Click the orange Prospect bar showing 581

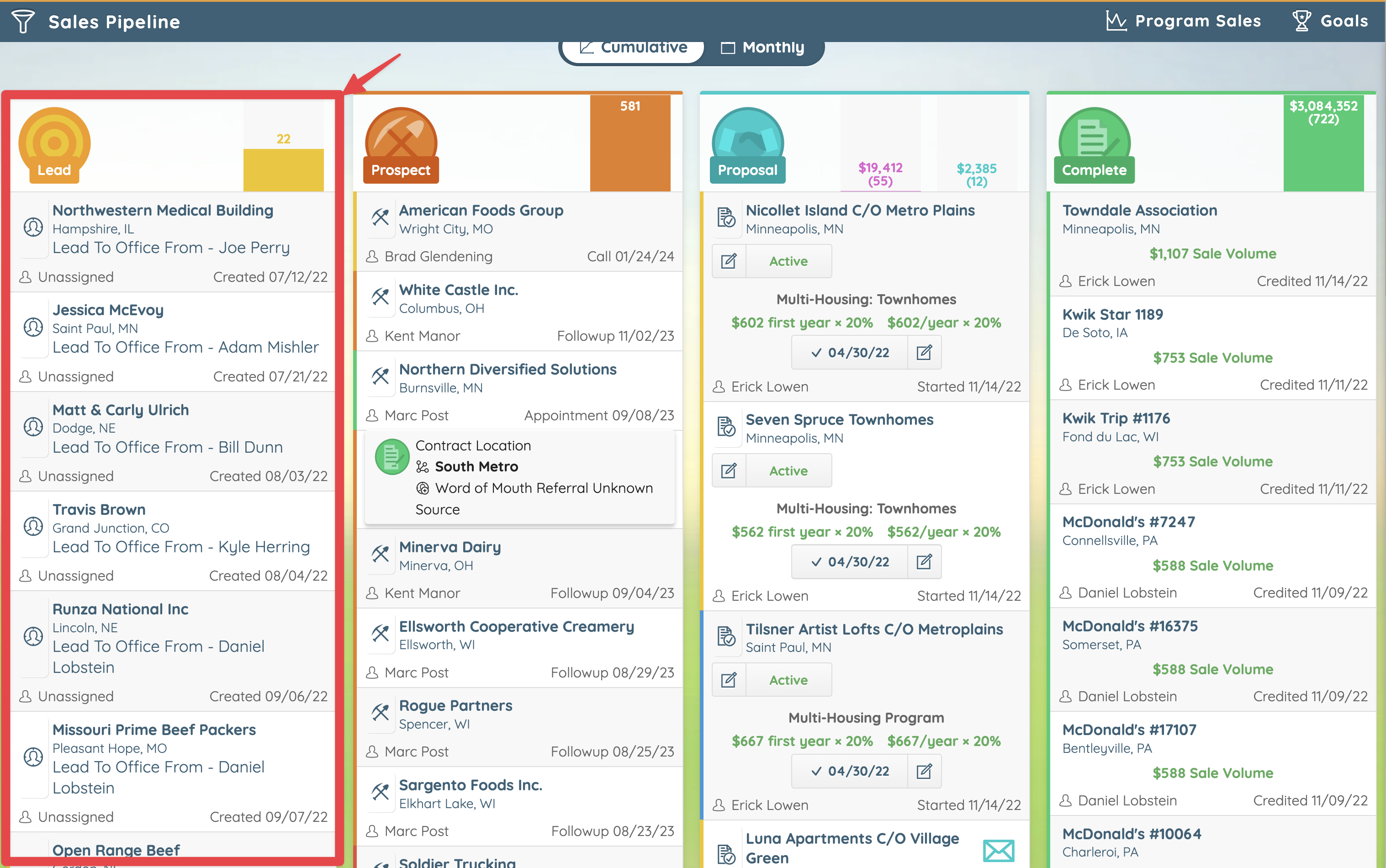[630, 143]
